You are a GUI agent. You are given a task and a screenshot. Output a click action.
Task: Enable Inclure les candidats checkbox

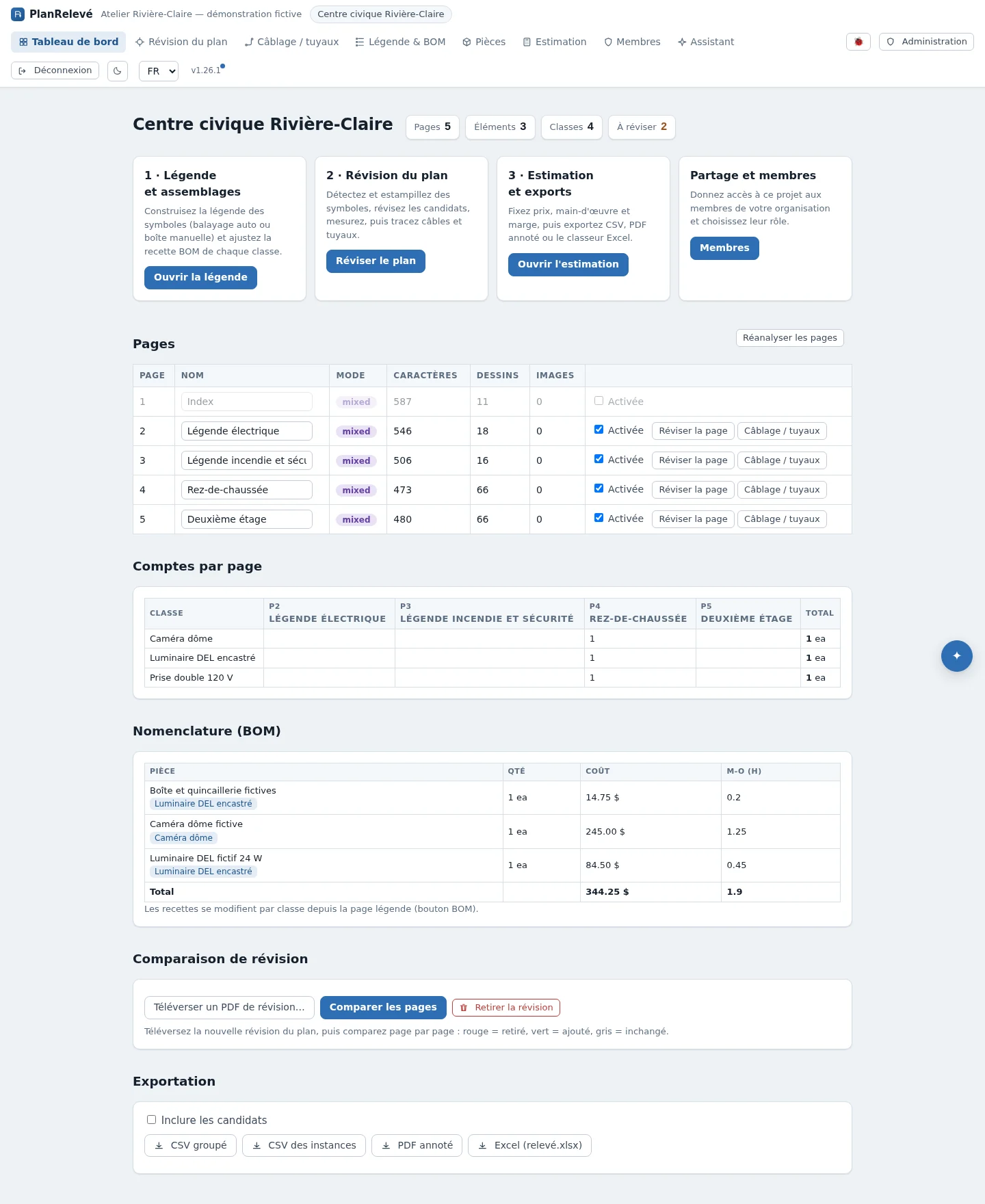tap(151, 1120)
